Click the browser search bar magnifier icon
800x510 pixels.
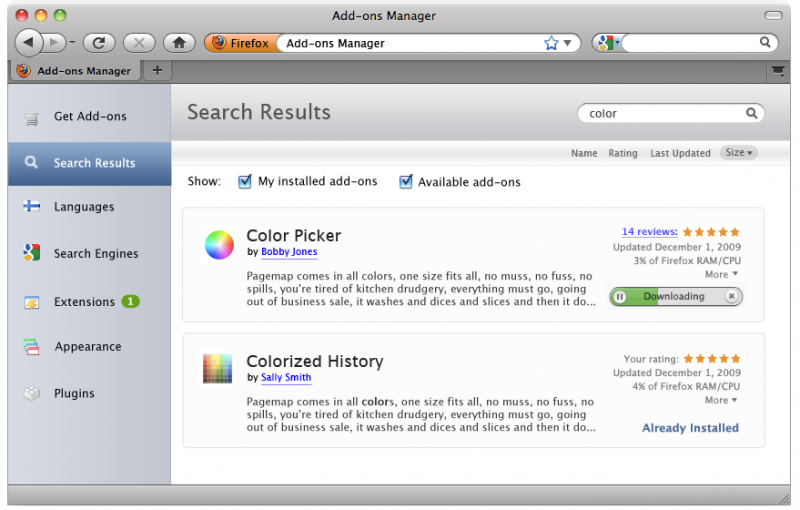[x=765, y=42]
